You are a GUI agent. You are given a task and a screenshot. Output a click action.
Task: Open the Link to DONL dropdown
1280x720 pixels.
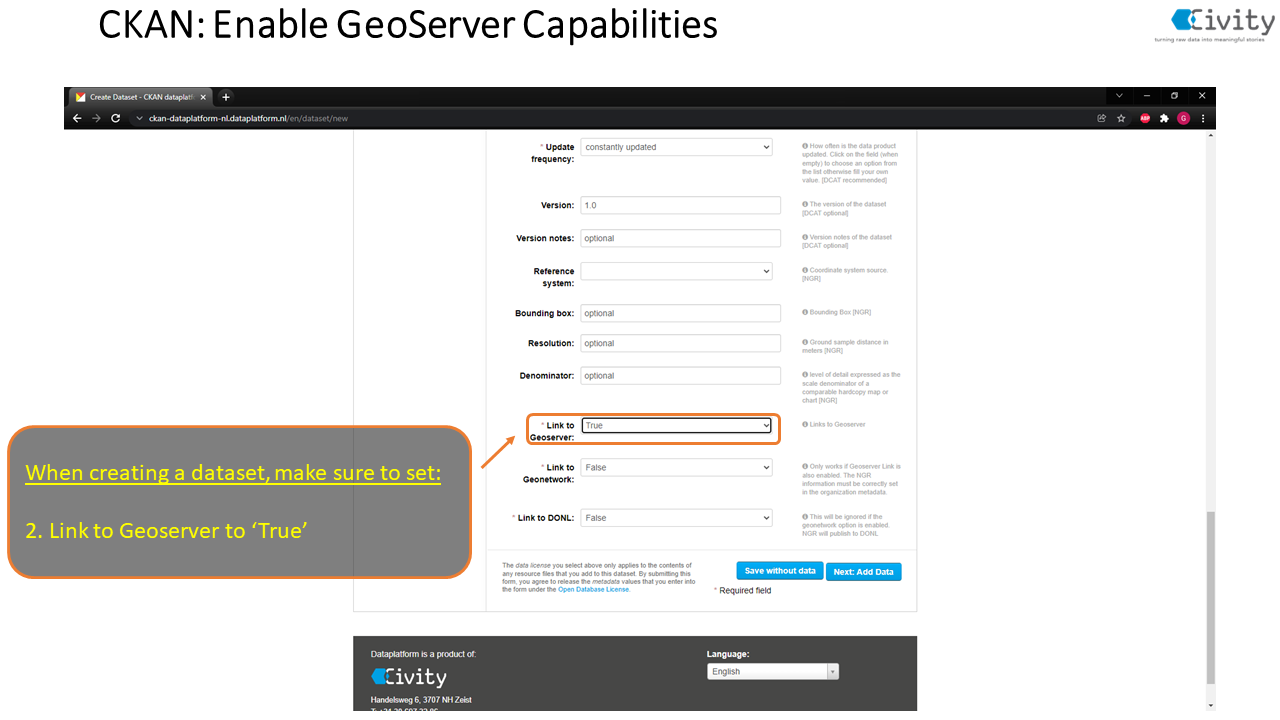677,518
